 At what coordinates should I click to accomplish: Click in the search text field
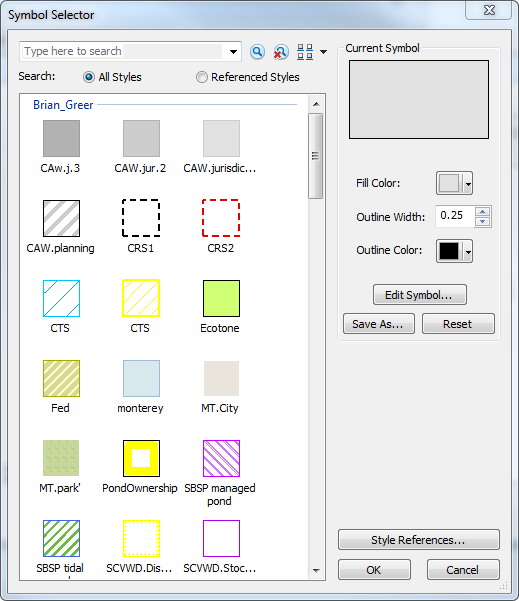(123, 51)
